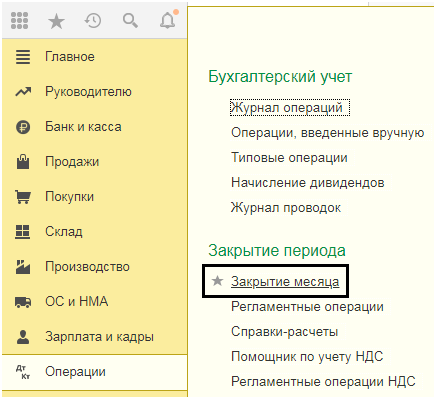Image resolution: width=436 pixels, height=399 pixels.
Task: Toggle favorite star next to Закрытие месяца
Action: tap(217, 281)
